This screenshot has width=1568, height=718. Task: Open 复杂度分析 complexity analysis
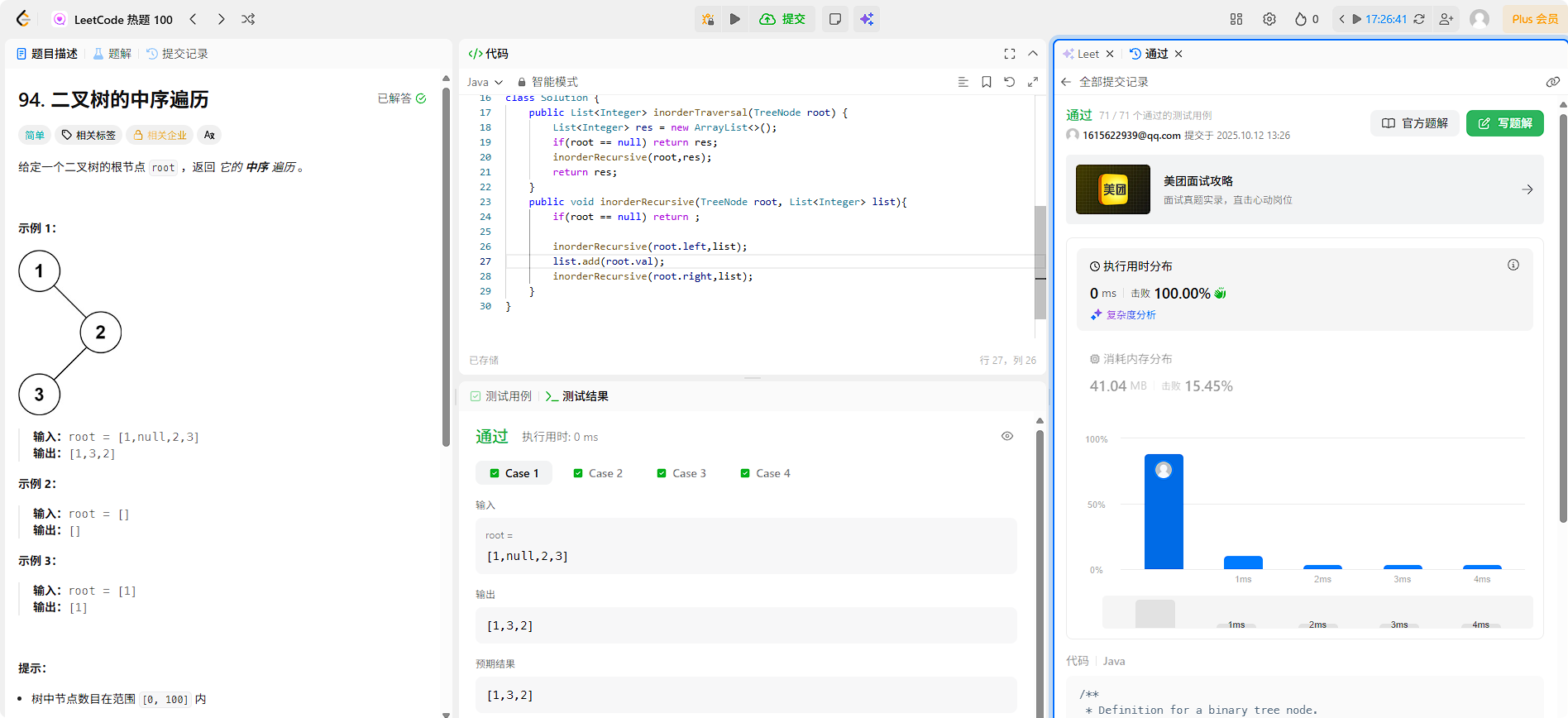point(1123,315)
